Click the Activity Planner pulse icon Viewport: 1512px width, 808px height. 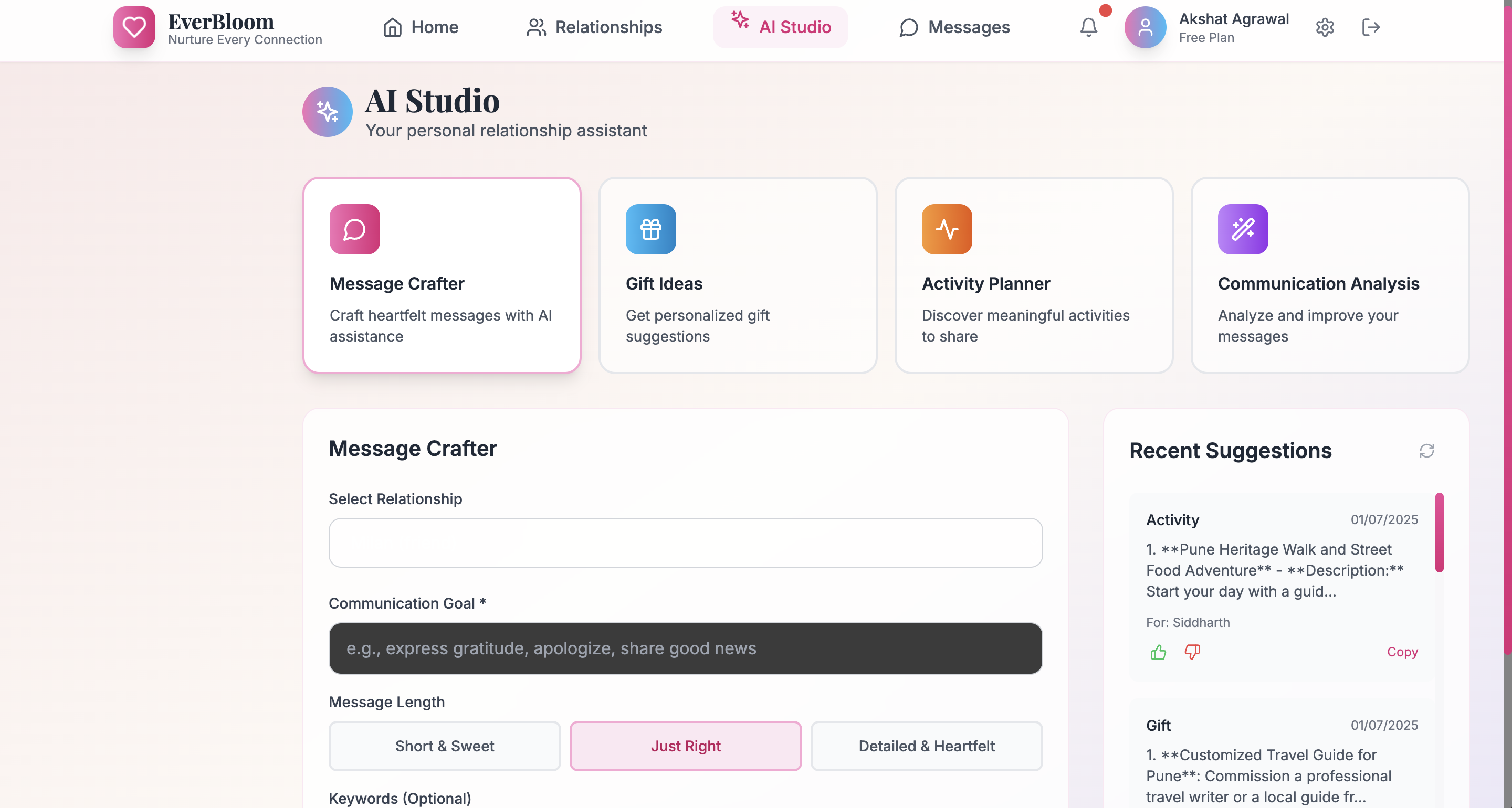pyautogui.click(x=947, y=229)
